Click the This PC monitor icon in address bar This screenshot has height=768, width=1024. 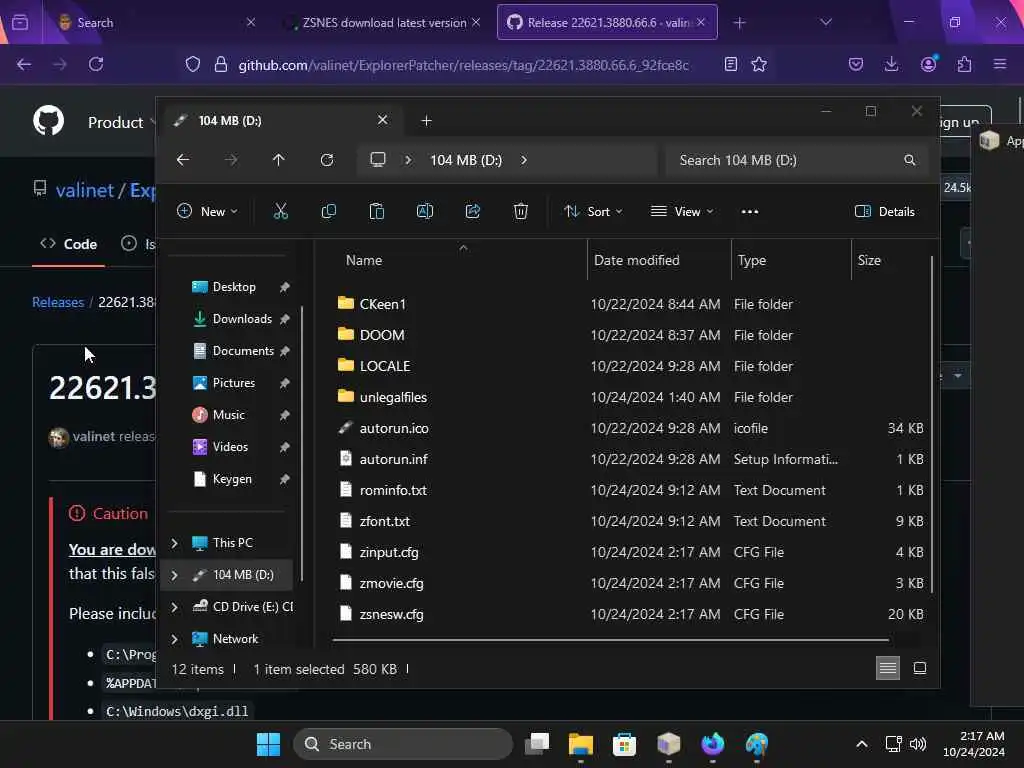(377, 160)
